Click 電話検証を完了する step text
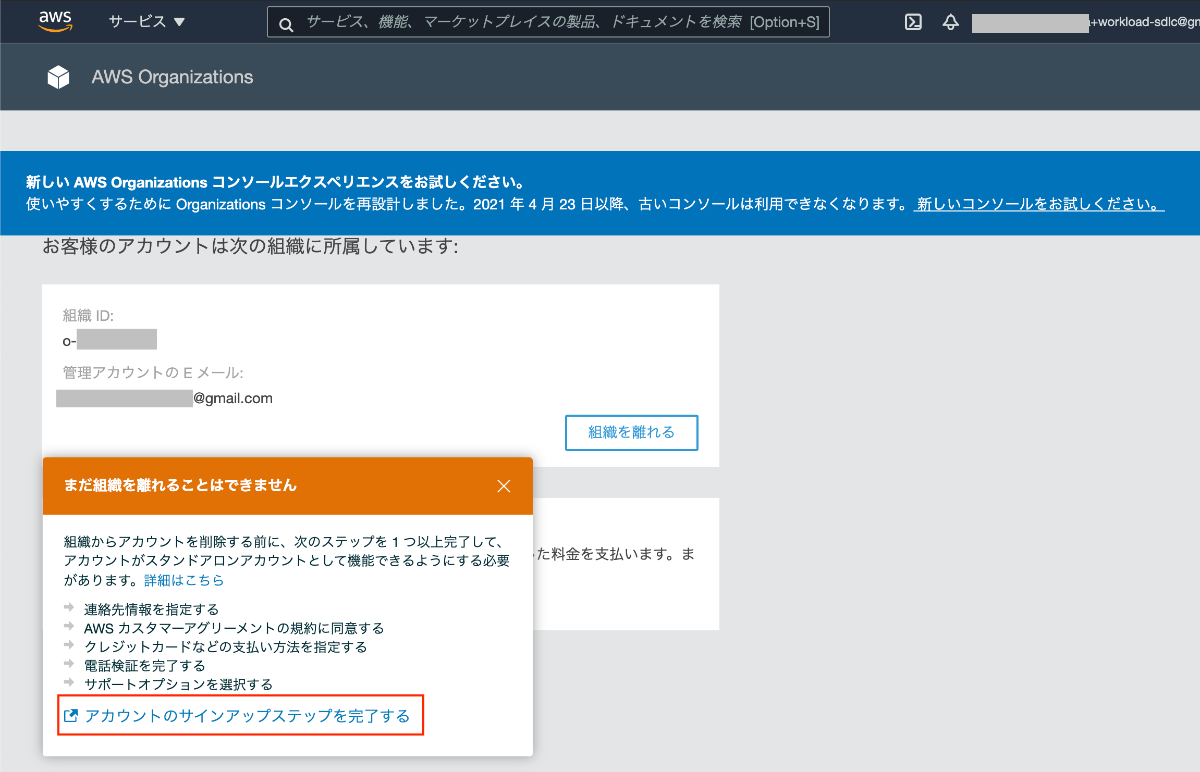1200x772 pixels. coord(145,666)
